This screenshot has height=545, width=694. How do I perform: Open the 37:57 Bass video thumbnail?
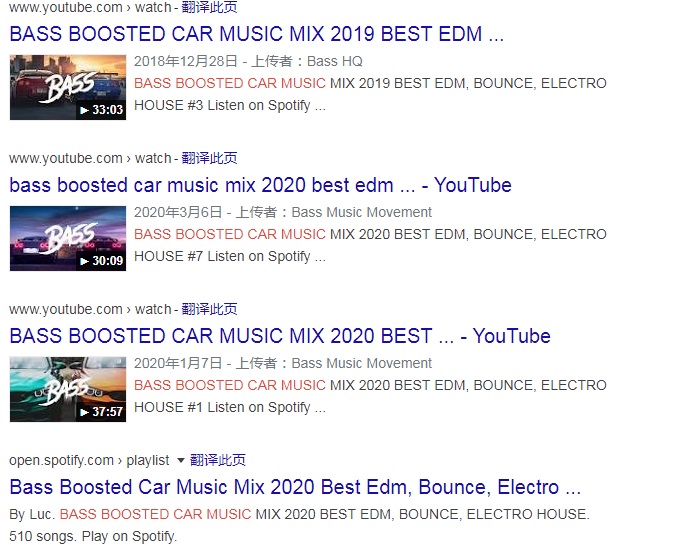[x=68, y=389]
